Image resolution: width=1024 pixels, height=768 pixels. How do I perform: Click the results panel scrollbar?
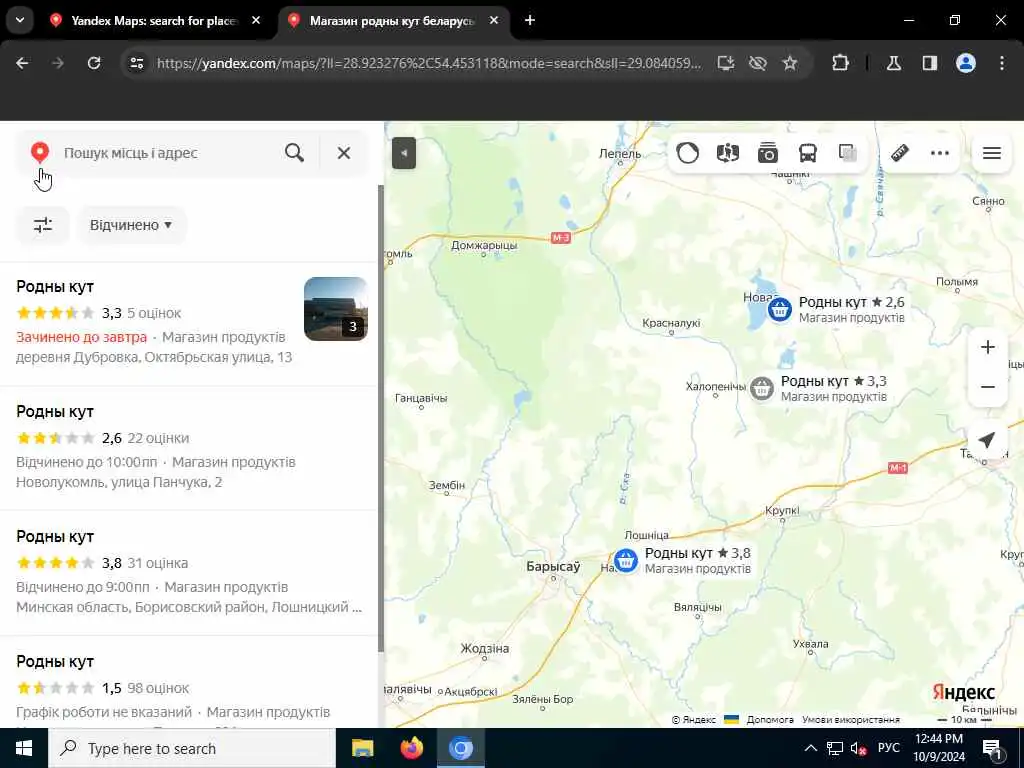tap(381, 418)
